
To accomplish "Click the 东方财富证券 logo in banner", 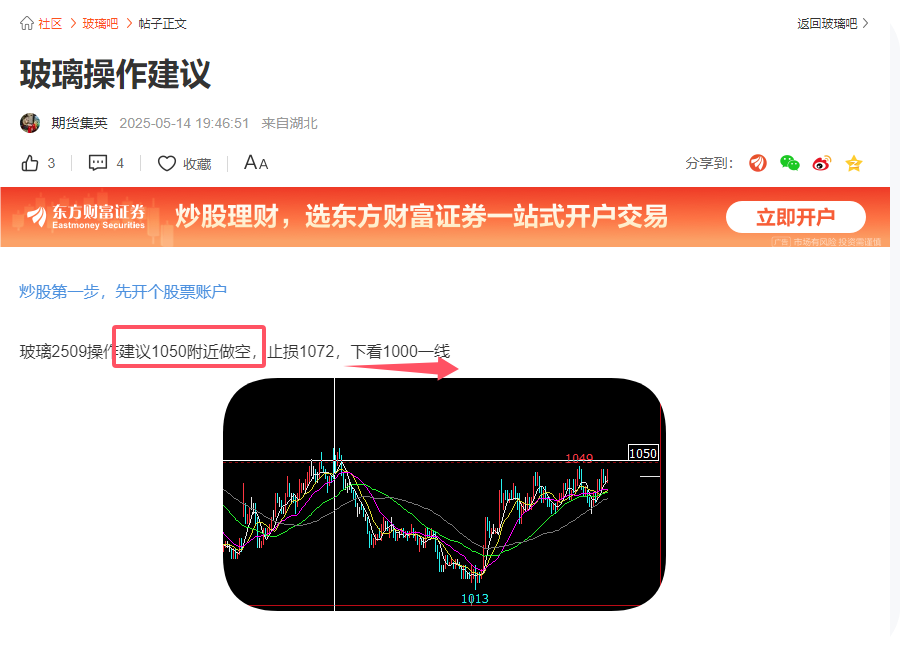I will [86, 216].
